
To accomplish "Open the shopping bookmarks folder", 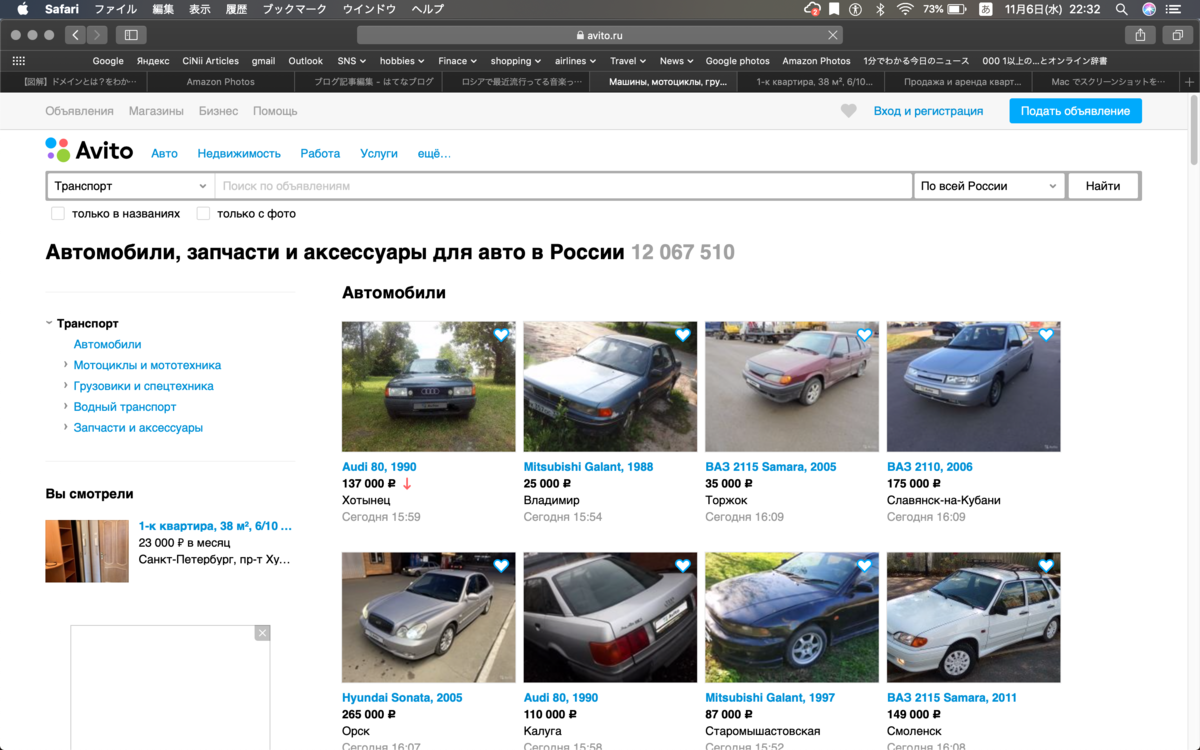I will [x=515, y=61].
